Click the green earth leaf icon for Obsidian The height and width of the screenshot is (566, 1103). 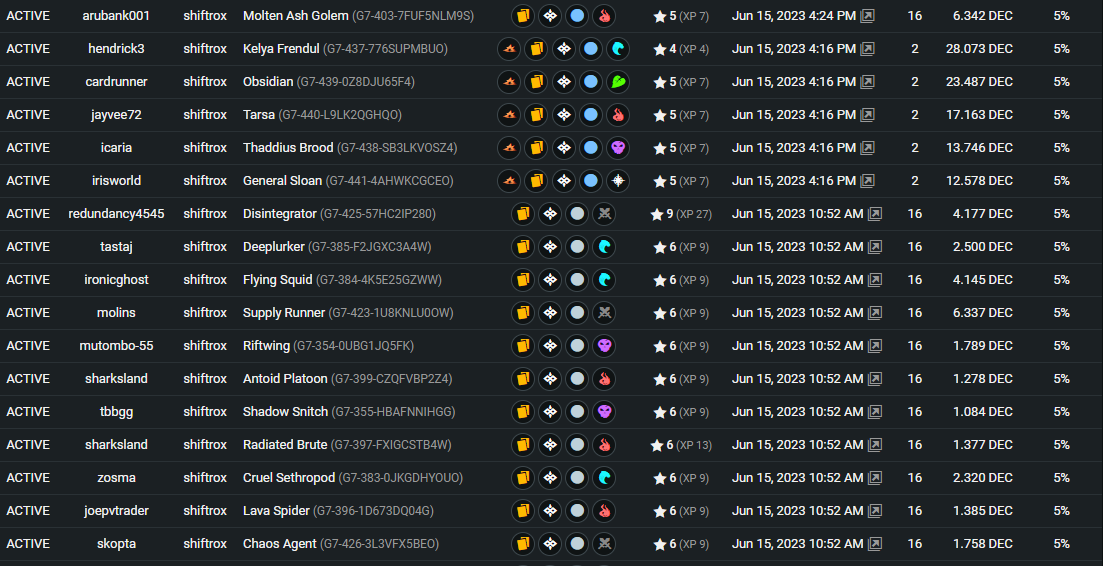pyautogui.click(x=618, y=82)
